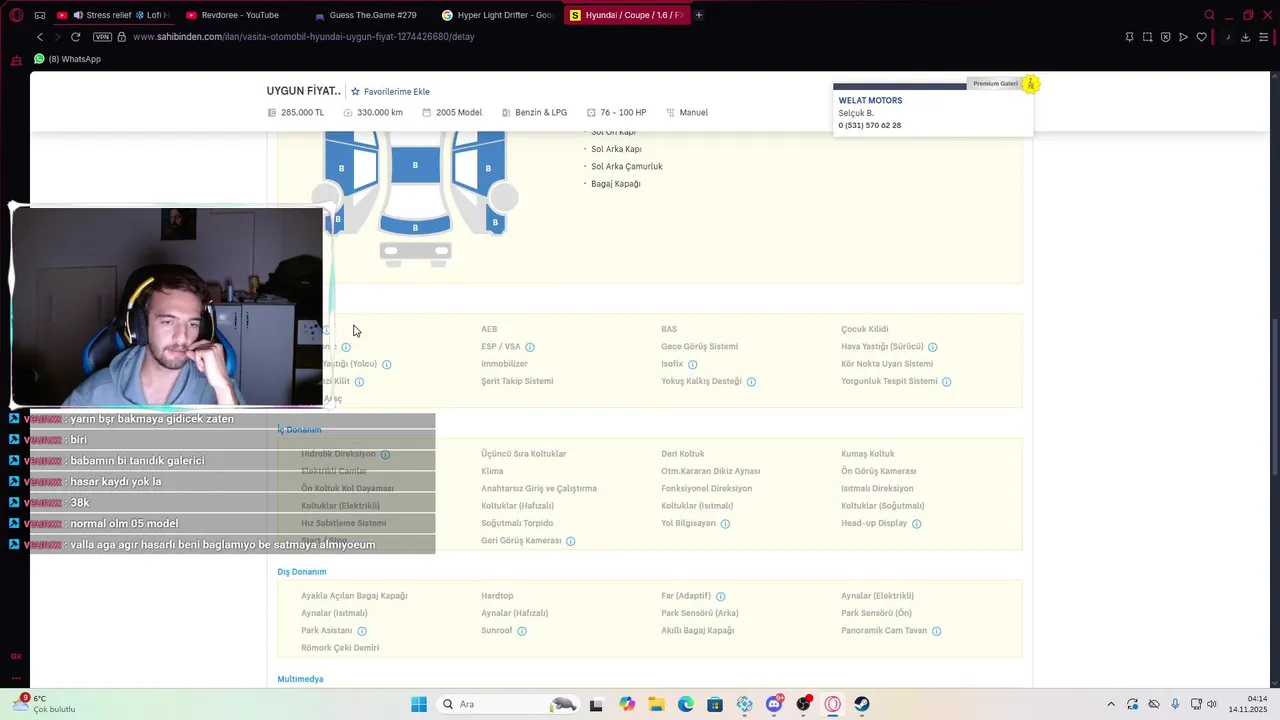Show info icon next to ESP / VSA
Viewport: 1280px width, 720px height.
[x=530, y=347]
